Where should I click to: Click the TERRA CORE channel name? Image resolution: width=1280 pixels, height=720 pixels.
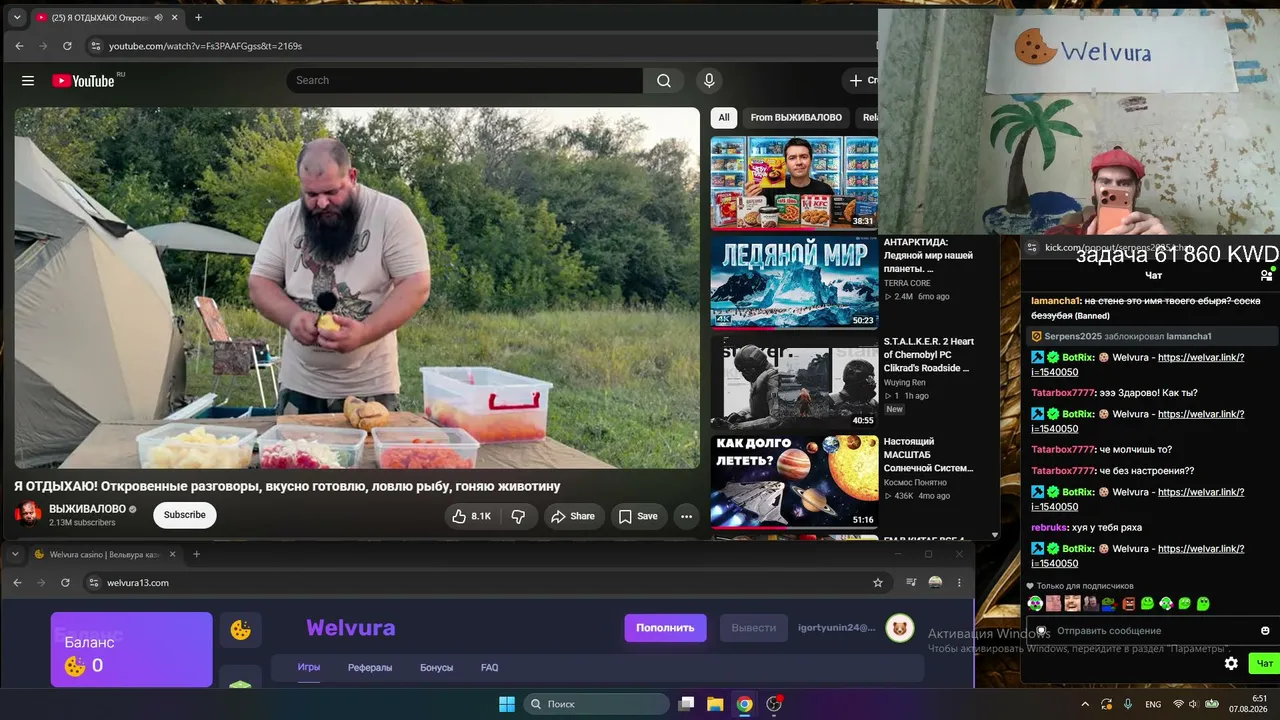coord(907,283)
